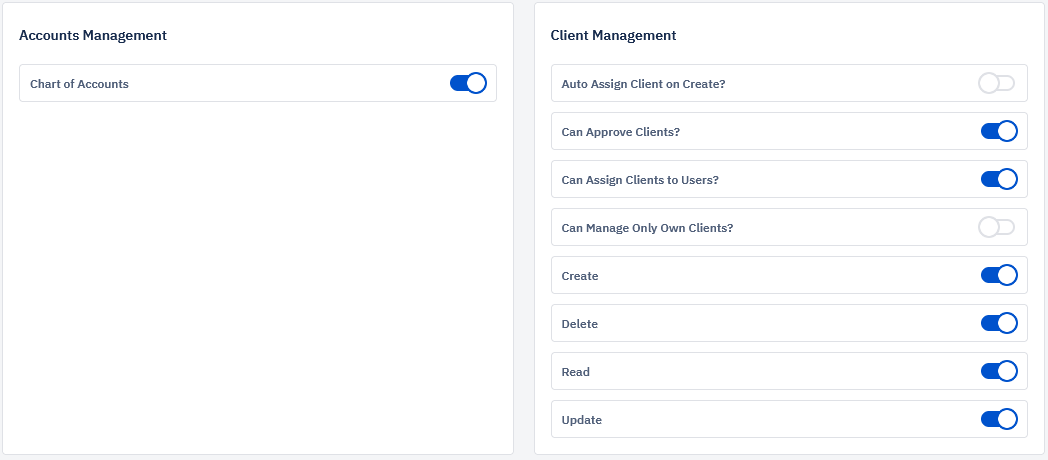Click the Read label text
The height and width of the screenshot is (460, 1048).
coord(576,372)
